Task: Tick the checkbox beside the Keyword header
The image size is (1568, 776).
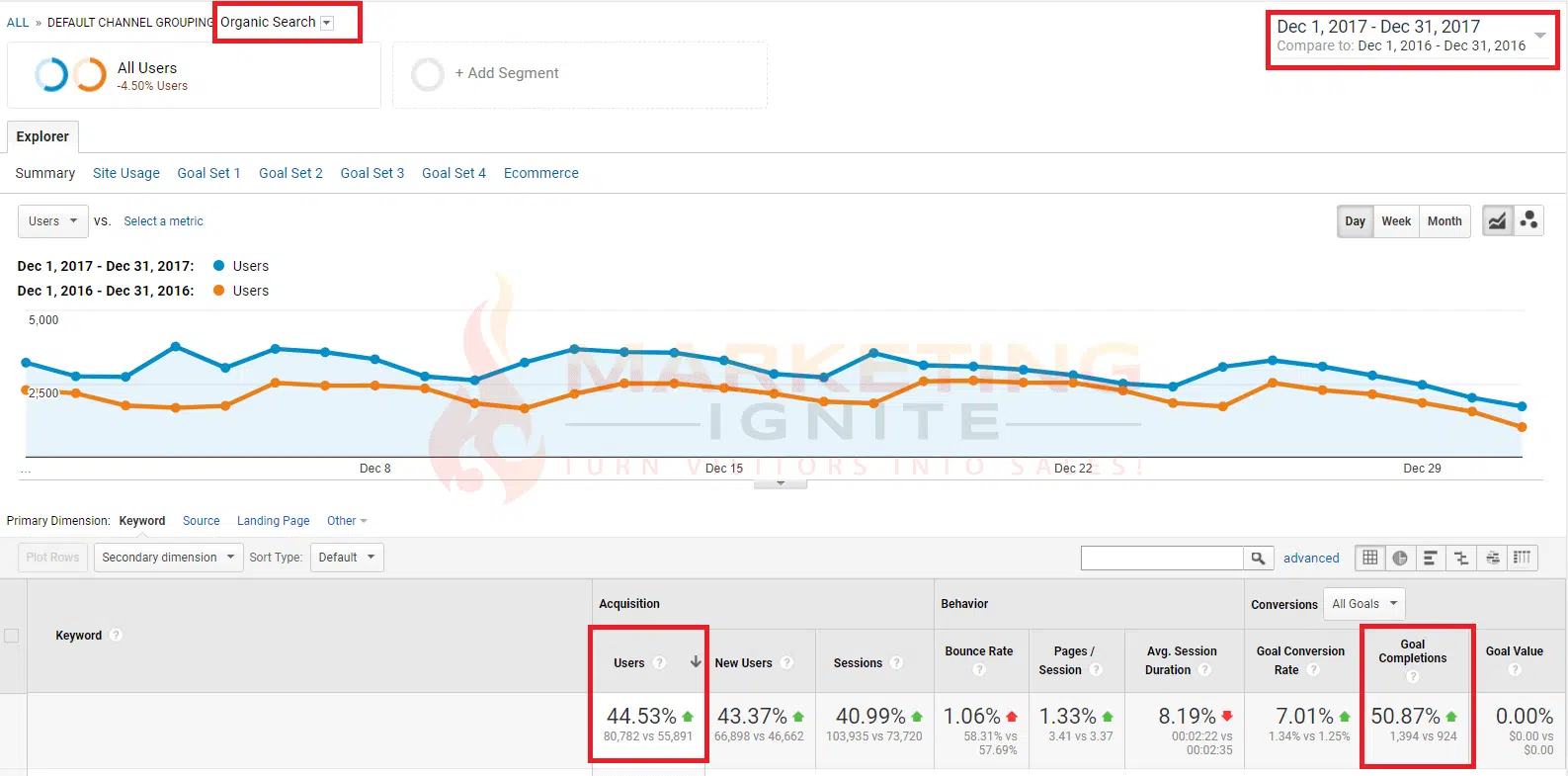Action: [x=12, y=636]
